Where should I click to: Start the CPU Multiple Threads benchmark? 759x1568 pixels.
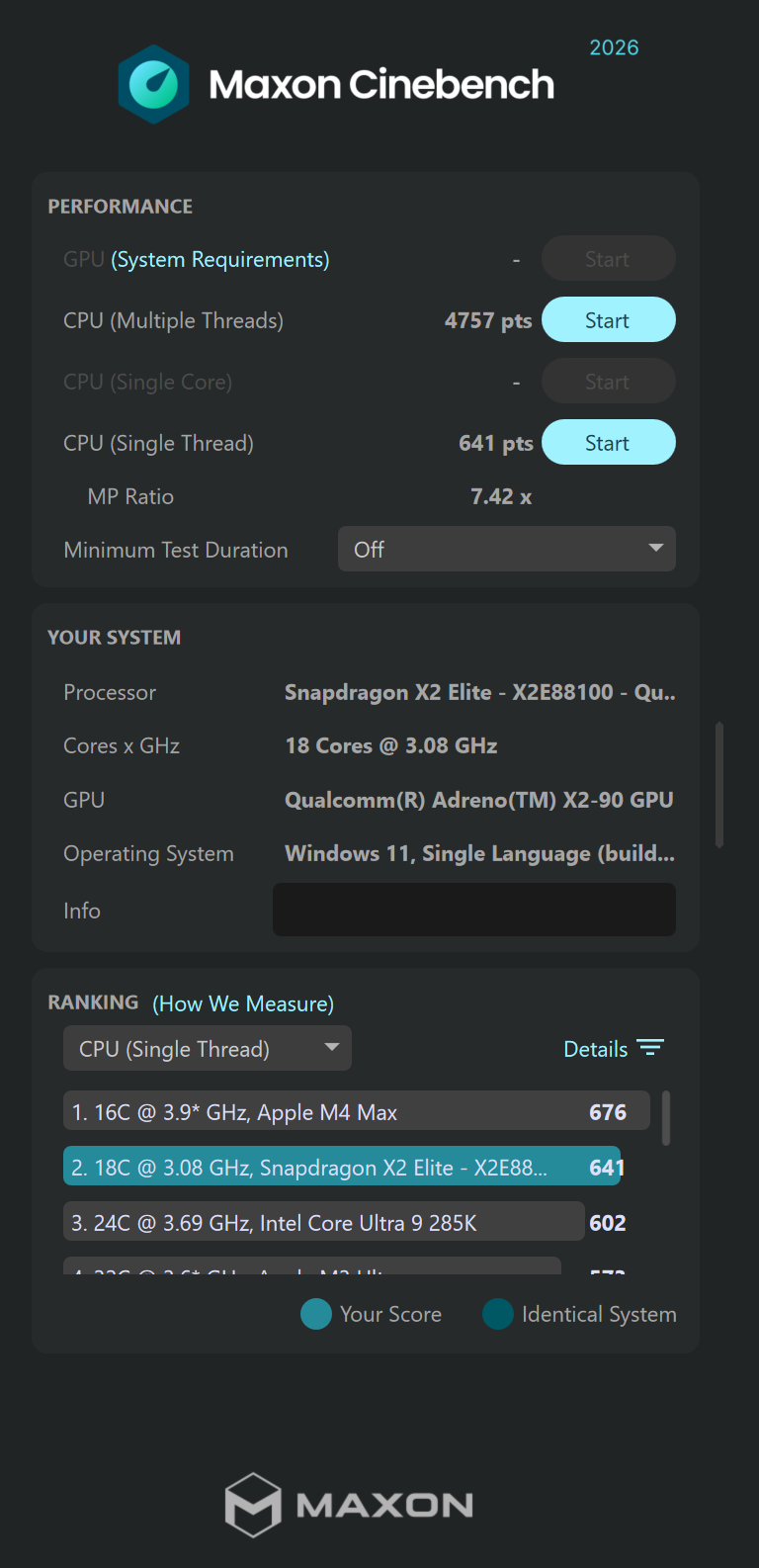click(609, 319)
